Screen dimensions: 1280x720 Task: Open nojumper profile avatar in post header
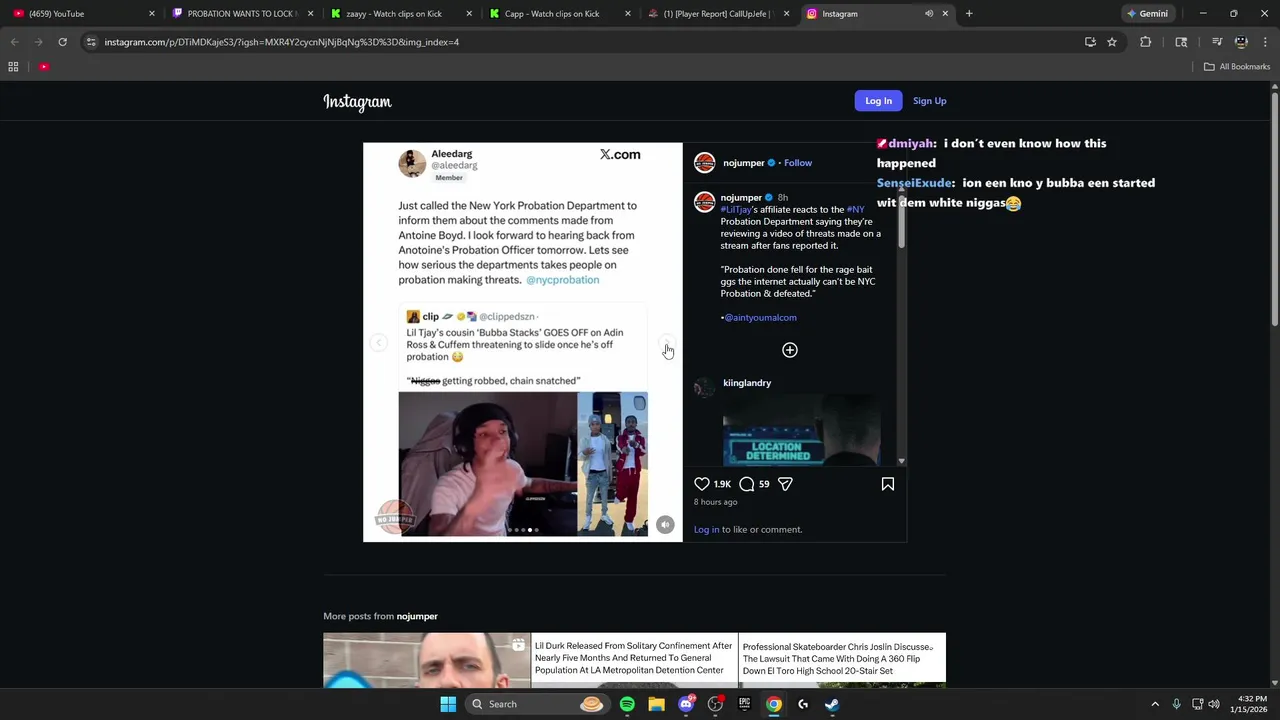coord(705,163)
